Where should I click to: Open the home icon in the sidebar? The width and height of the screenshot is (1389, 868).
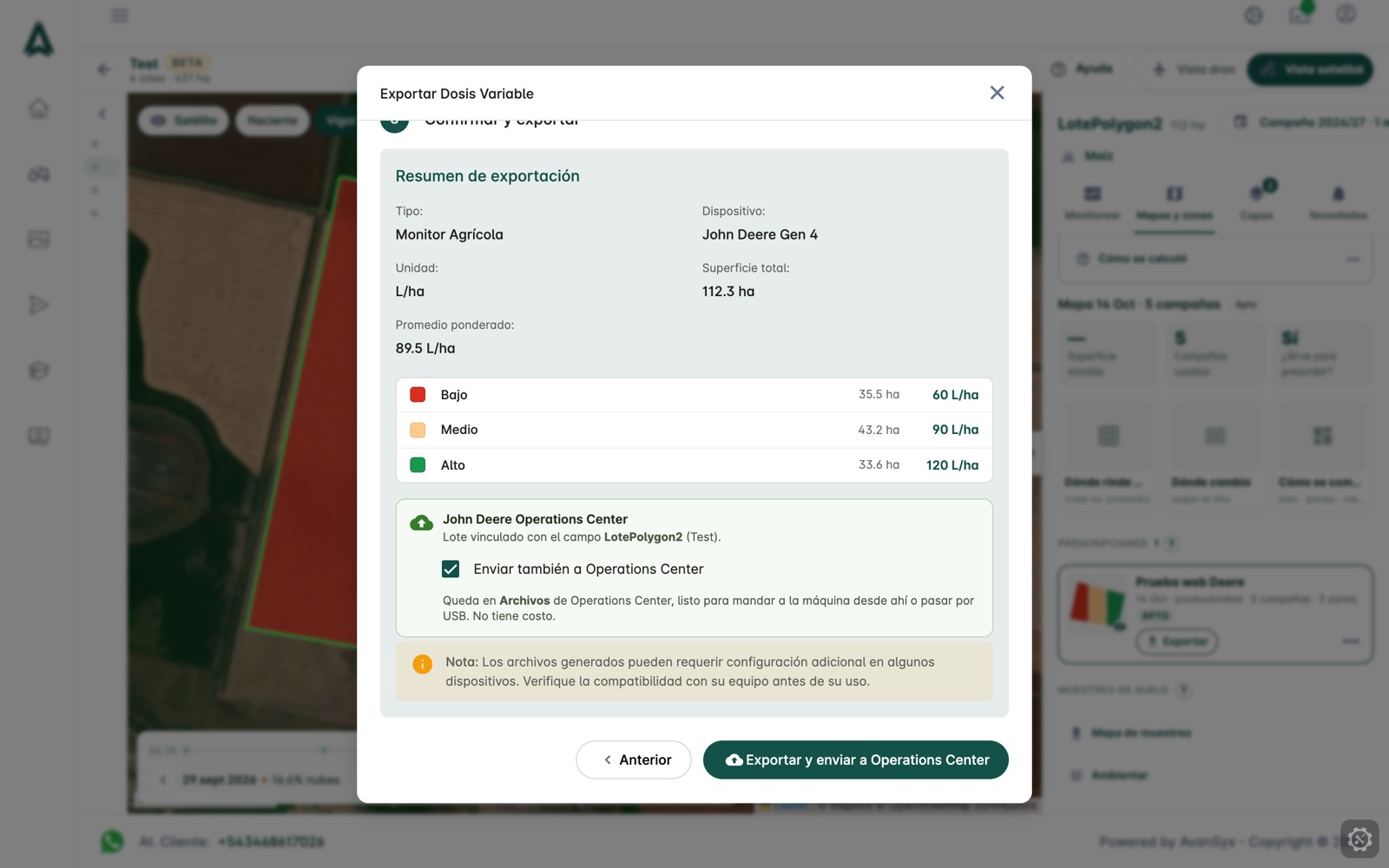[x=38, y=108]
